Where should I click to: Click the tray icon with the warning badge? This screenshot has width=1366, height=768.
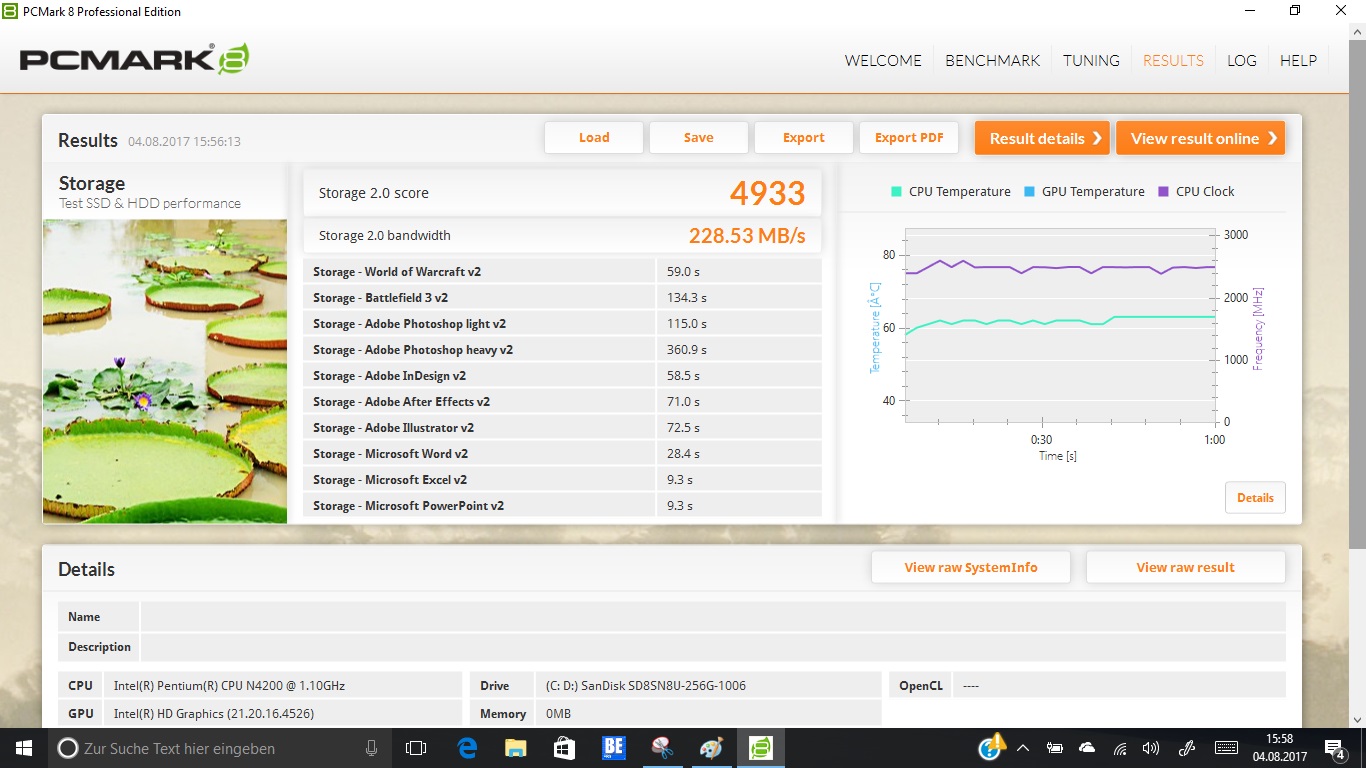click(x=992, y=747)
